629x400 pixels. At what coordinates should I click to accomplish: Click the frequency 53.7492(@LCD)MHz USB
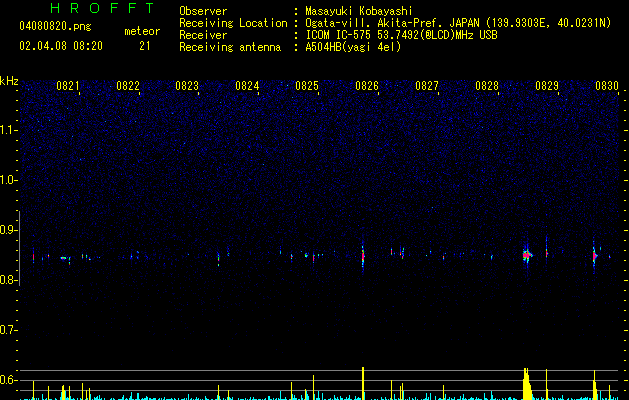[437, 35]
